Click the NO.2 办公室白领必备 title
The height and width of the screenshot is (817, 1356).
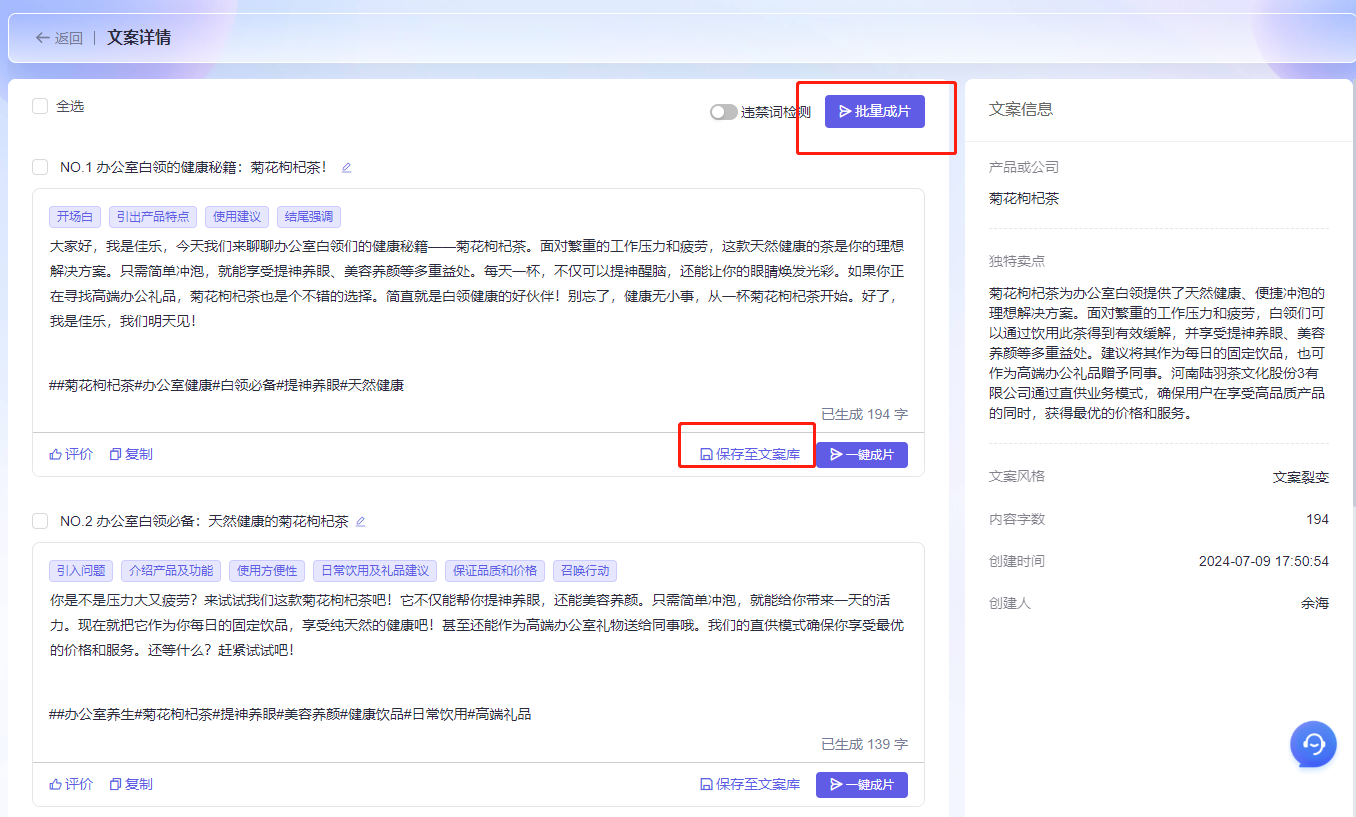click(x=204, y=521)
